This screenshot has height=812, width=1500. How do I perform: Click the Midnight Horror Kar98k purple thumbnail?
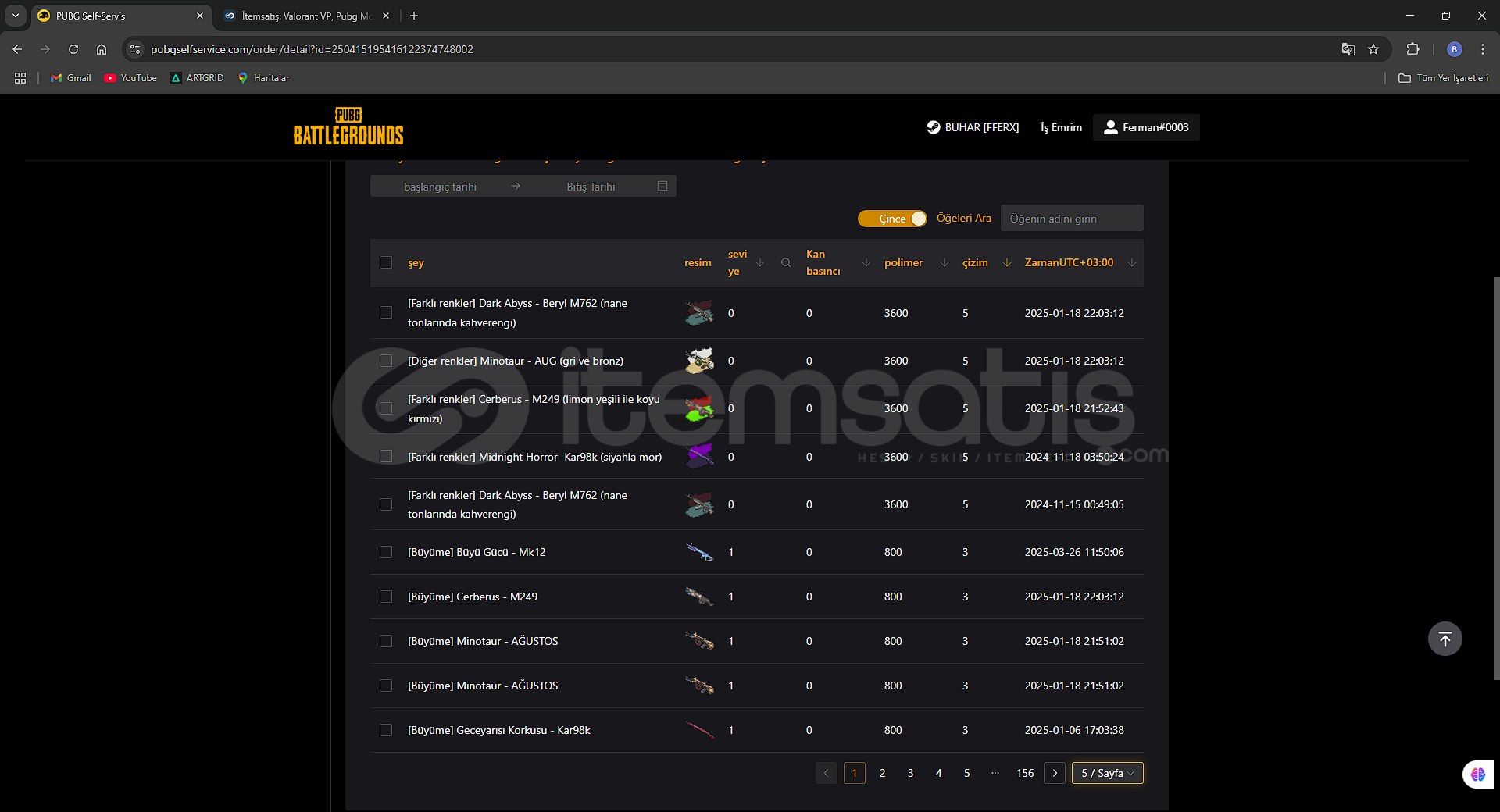[699, 456]
